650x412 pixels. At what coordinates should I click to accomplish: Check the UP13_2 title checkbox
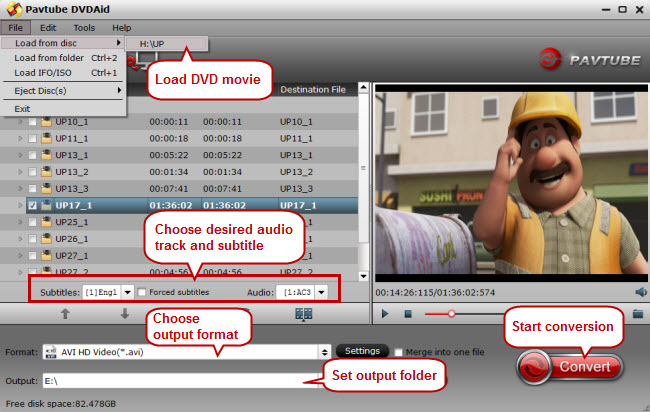32,172
